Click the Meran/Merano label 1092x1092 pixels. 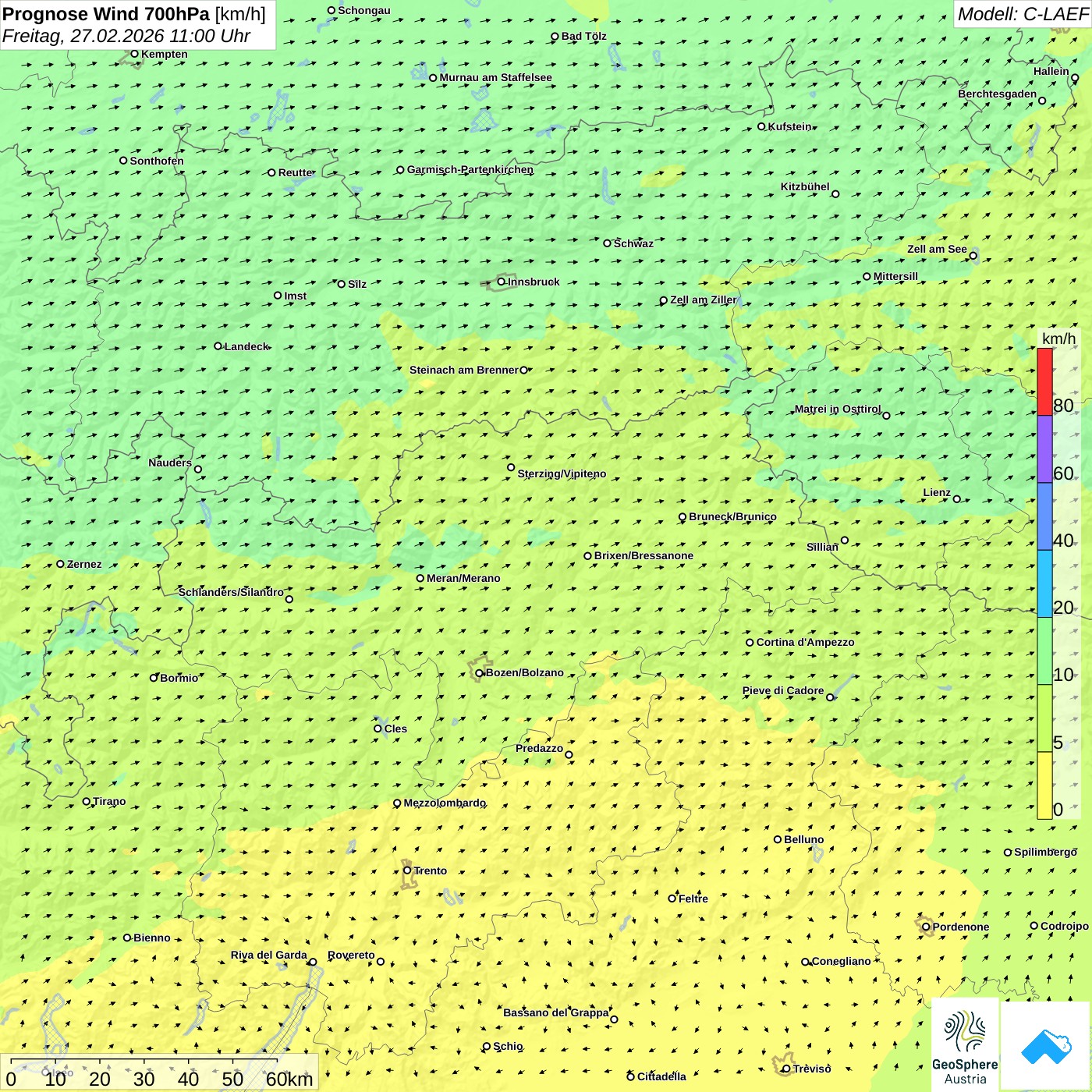463,578
